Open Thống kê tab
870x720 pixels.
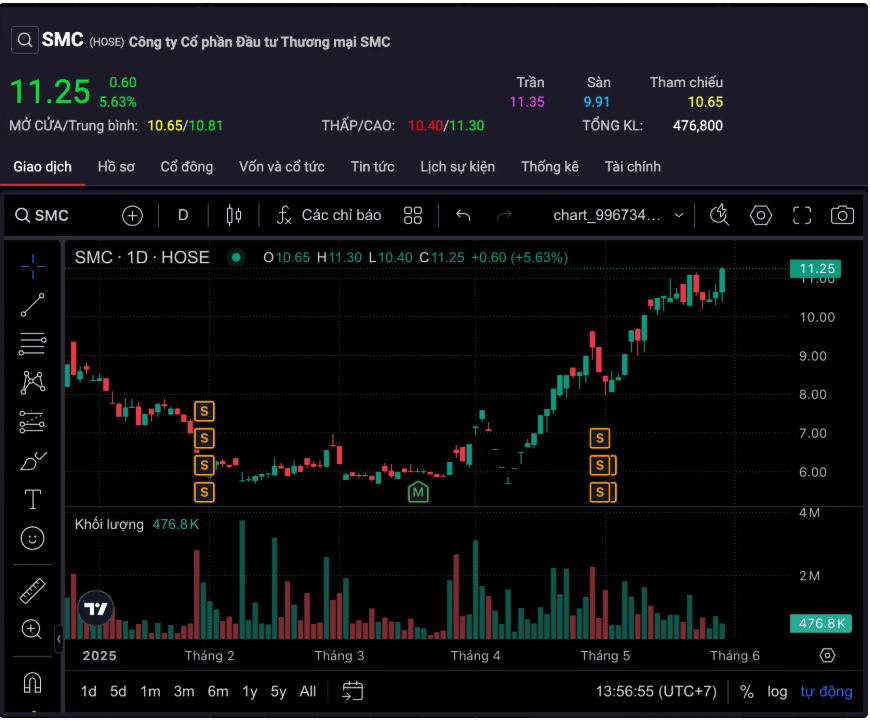(550, 167)
